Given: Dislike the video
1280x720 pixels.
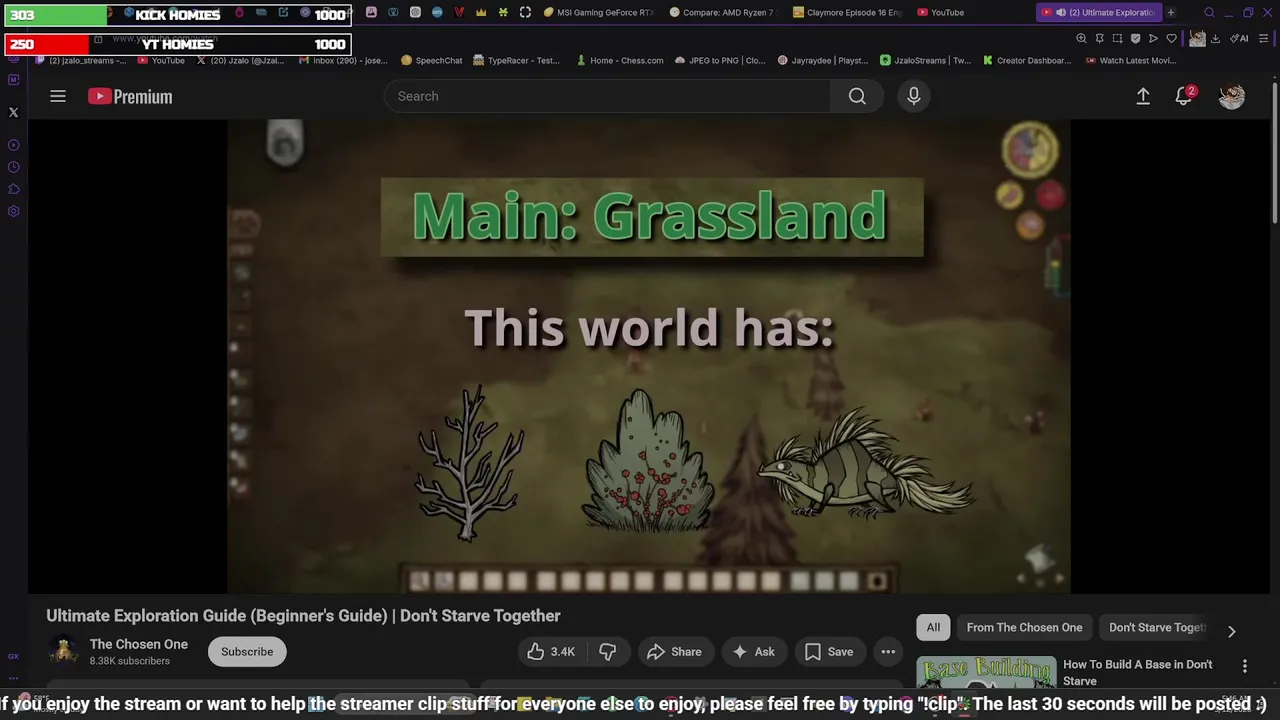Looking at the screenshot, I should 608,652.
